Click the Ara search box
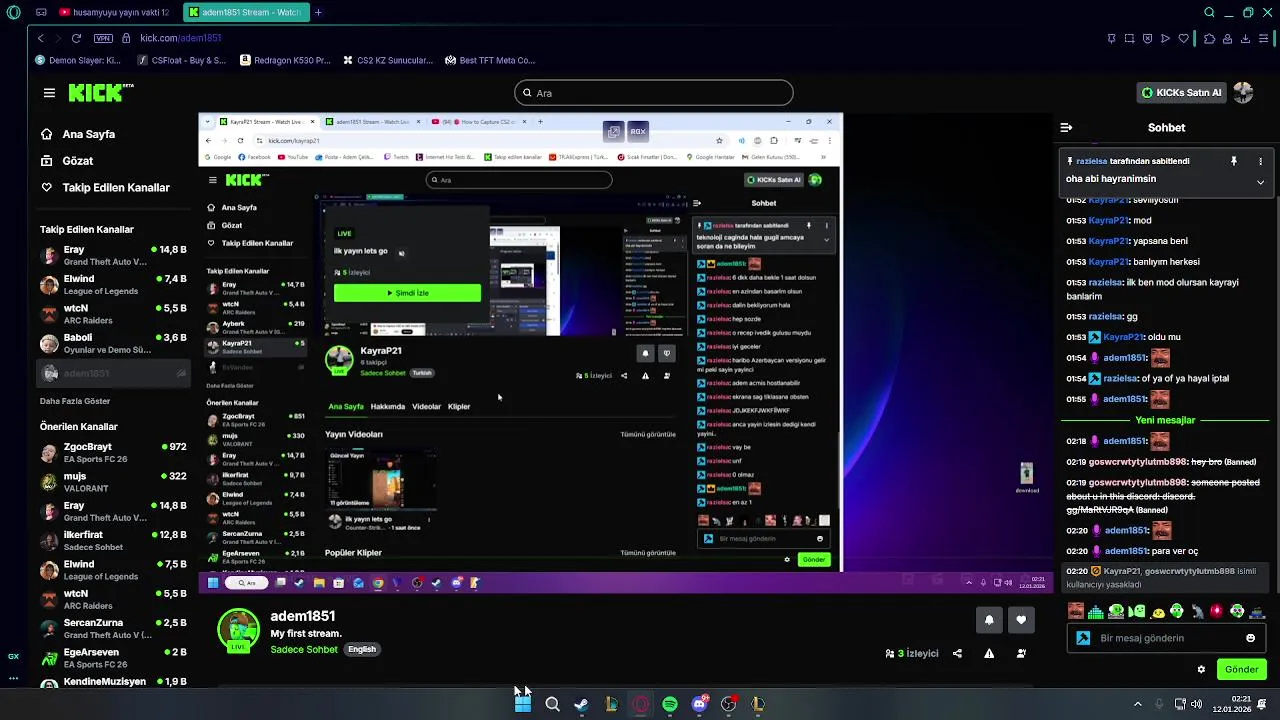The image size is (1280, 720). point(654,93)
